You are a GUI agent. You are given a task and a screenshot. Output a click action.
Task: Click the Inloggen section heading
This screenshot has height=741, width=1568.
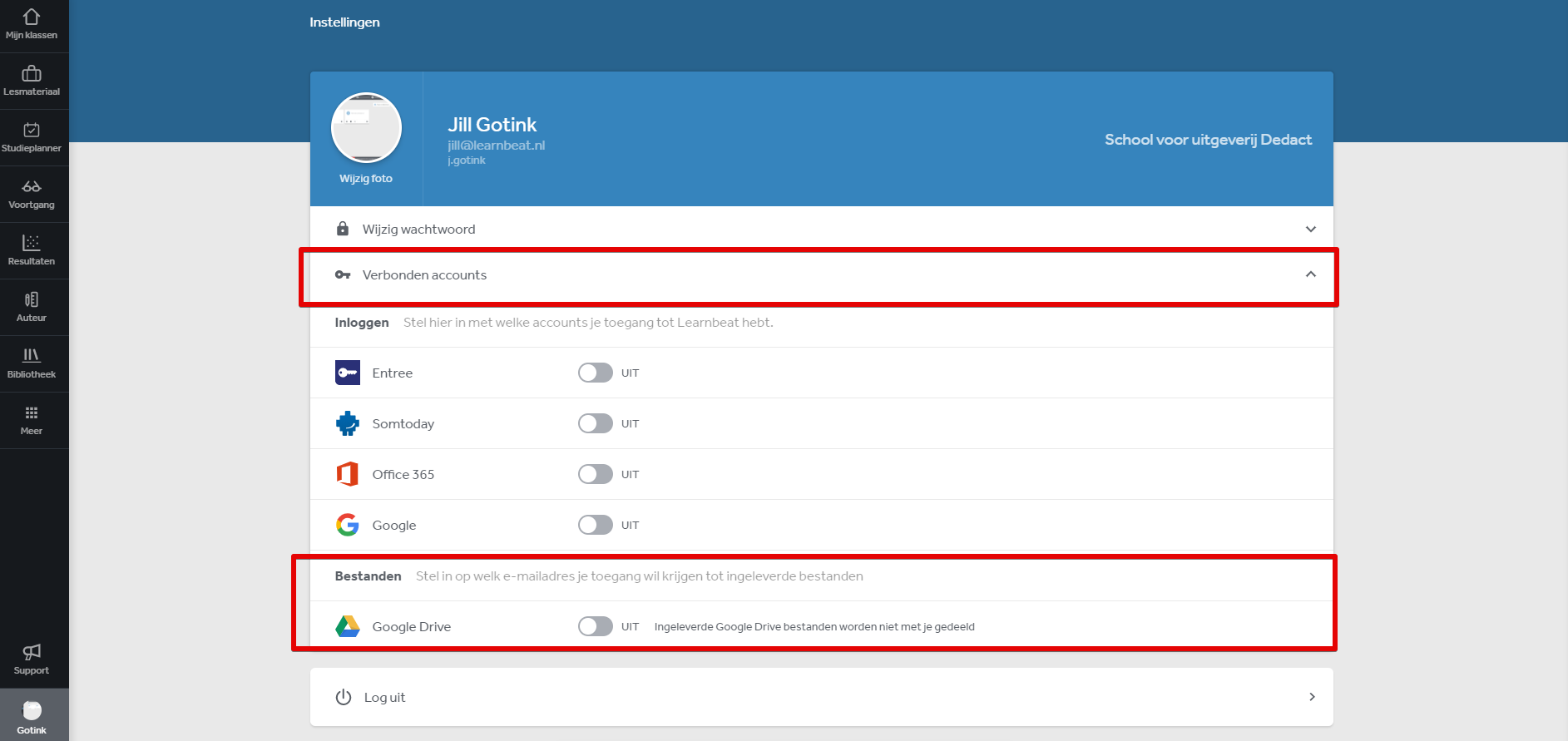pos(362,323)
